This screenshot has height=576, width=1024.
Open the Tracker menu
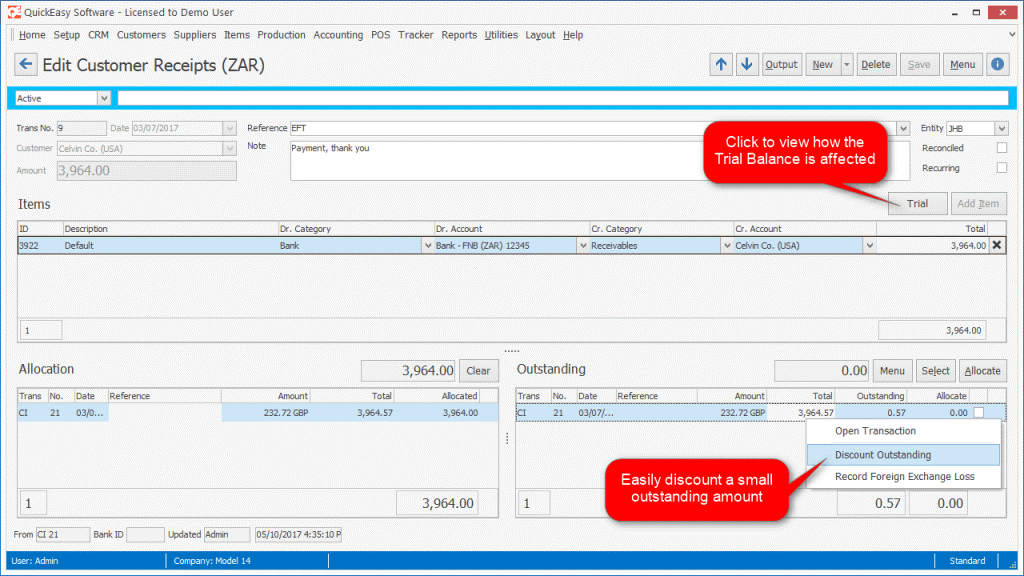pyautogui.click(x=415, y=35)
